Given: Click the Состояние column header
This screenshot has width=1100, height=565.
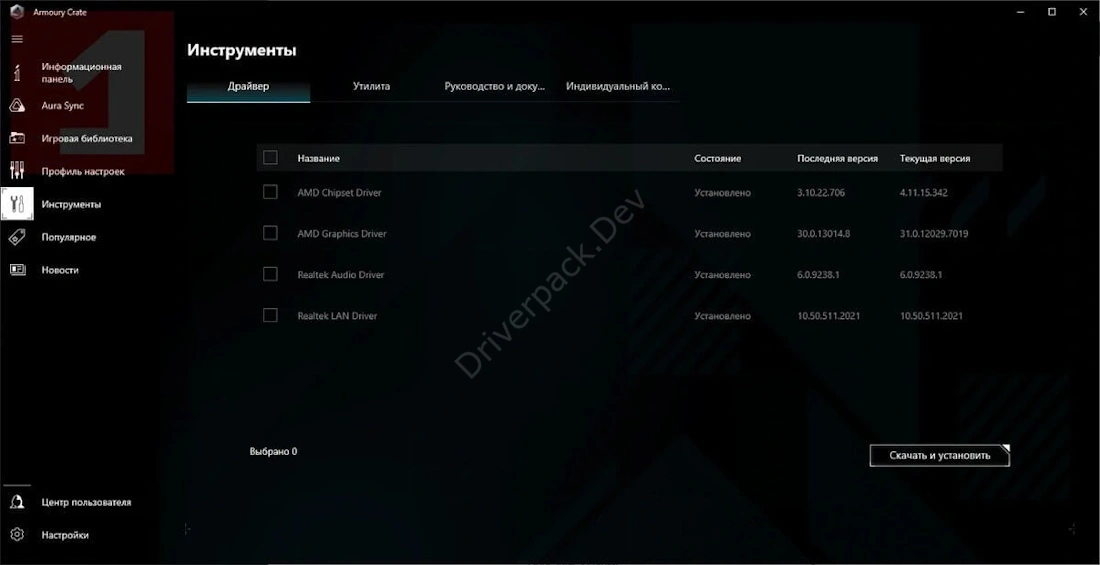Looking at the screenshot, I should [x=718, y=159].
